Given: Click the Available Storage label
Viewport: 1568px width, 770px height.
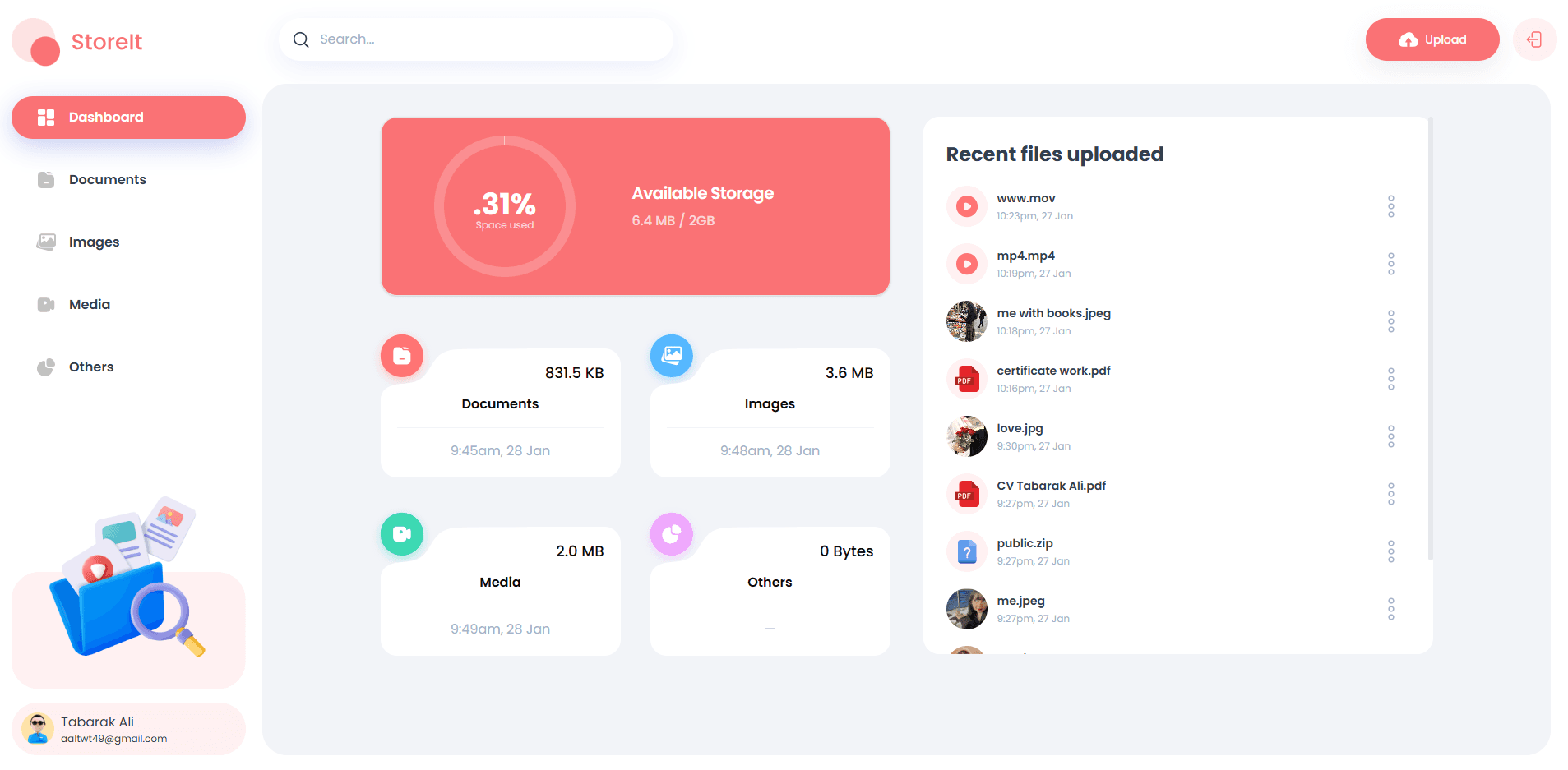Looking at the screenshot, I should (702, 193).
